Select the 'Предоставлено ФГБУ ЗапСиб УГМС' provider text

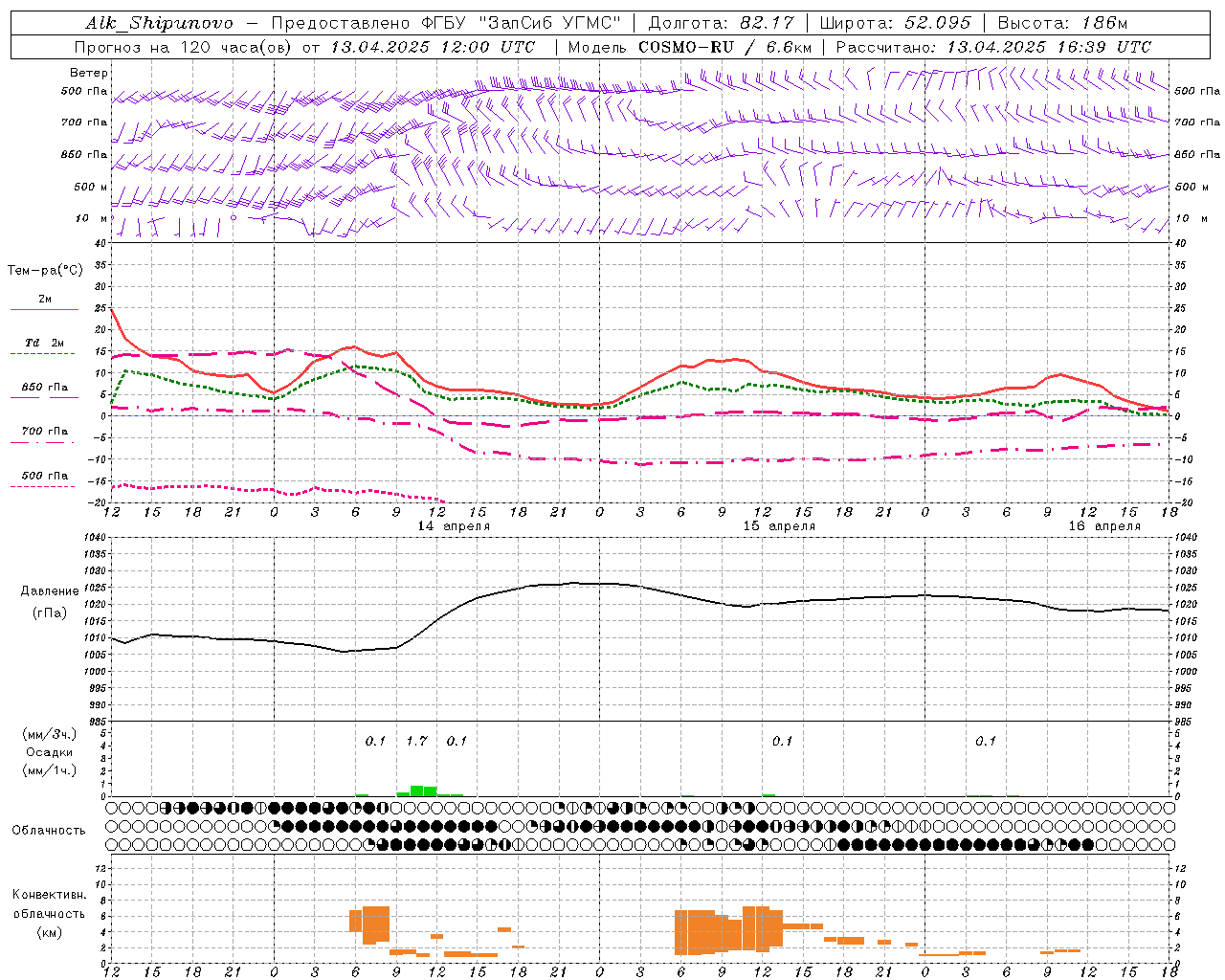coord(447,23)
